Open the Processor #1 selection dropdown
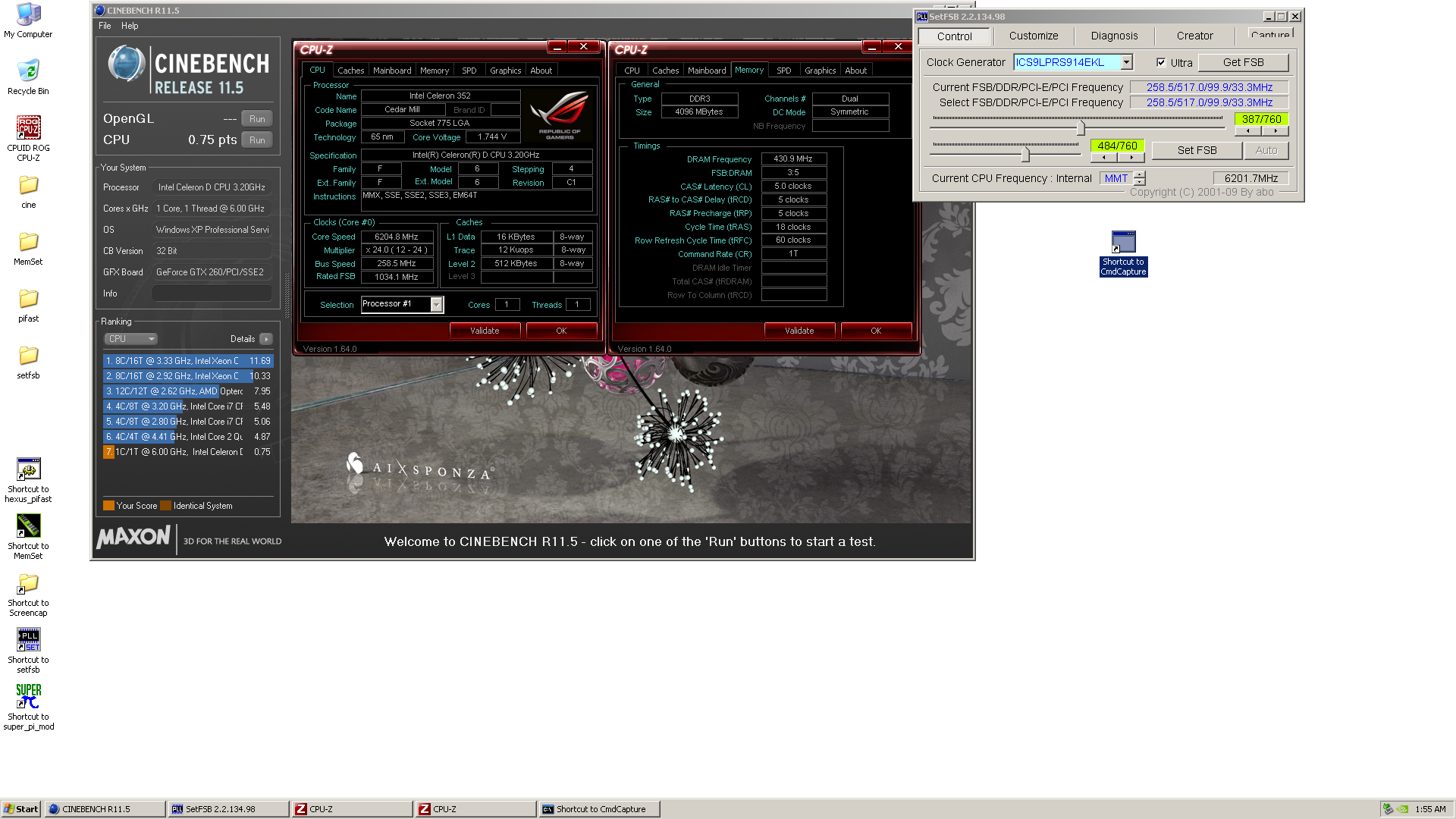1456x819 pixels. pyautogui.click(x=436, y=304)
